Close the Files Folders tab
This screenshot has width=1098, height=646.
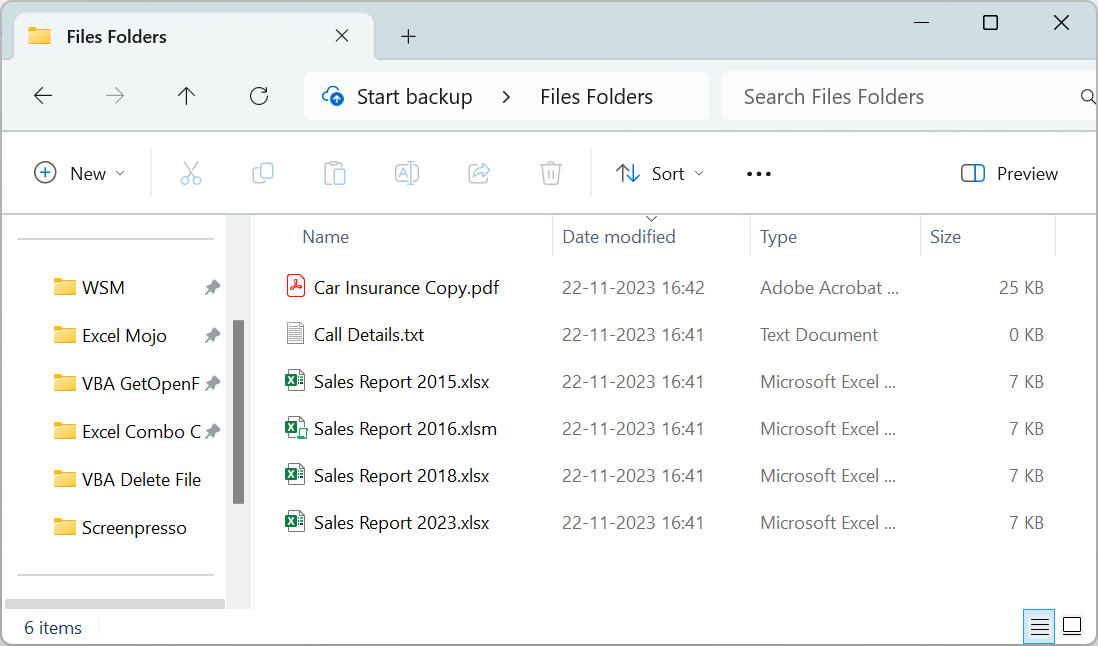coord(342,36)
